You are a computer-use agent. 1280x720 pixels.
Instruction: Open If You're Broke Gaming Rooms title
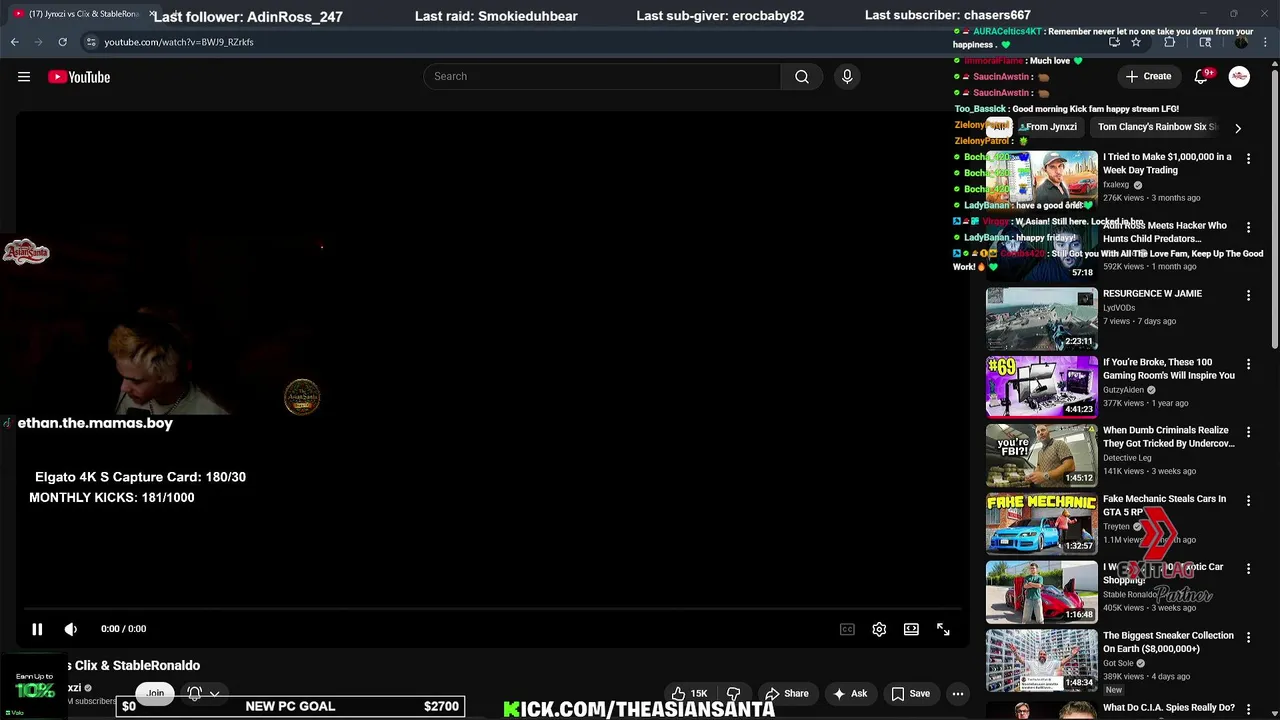[x=1169, y=369]
